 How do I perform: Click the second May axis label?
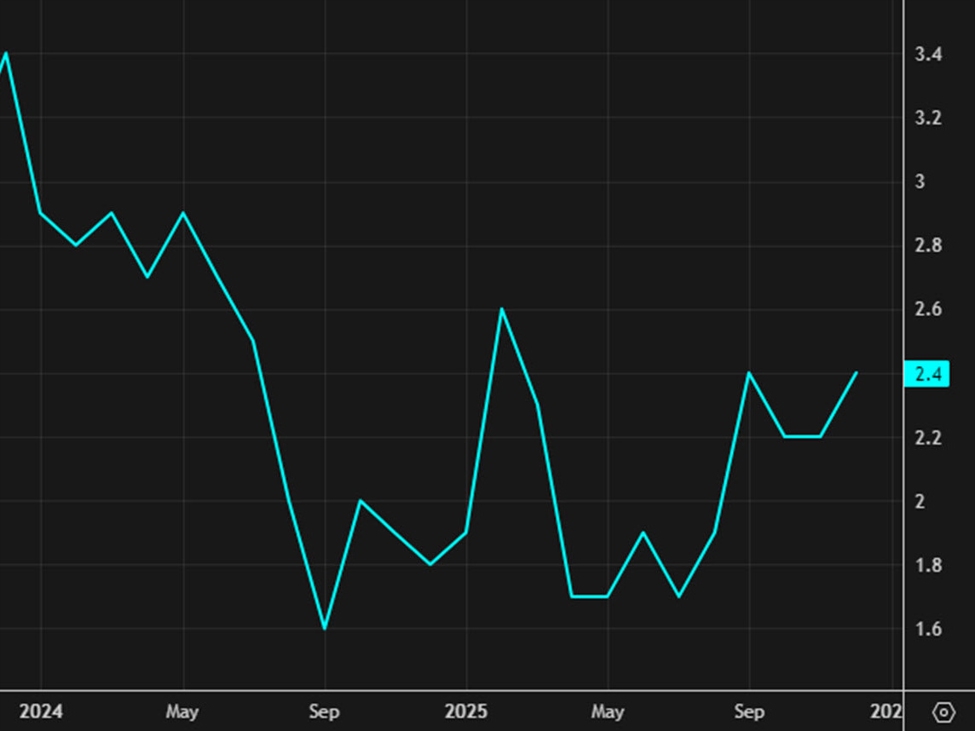(x=608, y=712)
